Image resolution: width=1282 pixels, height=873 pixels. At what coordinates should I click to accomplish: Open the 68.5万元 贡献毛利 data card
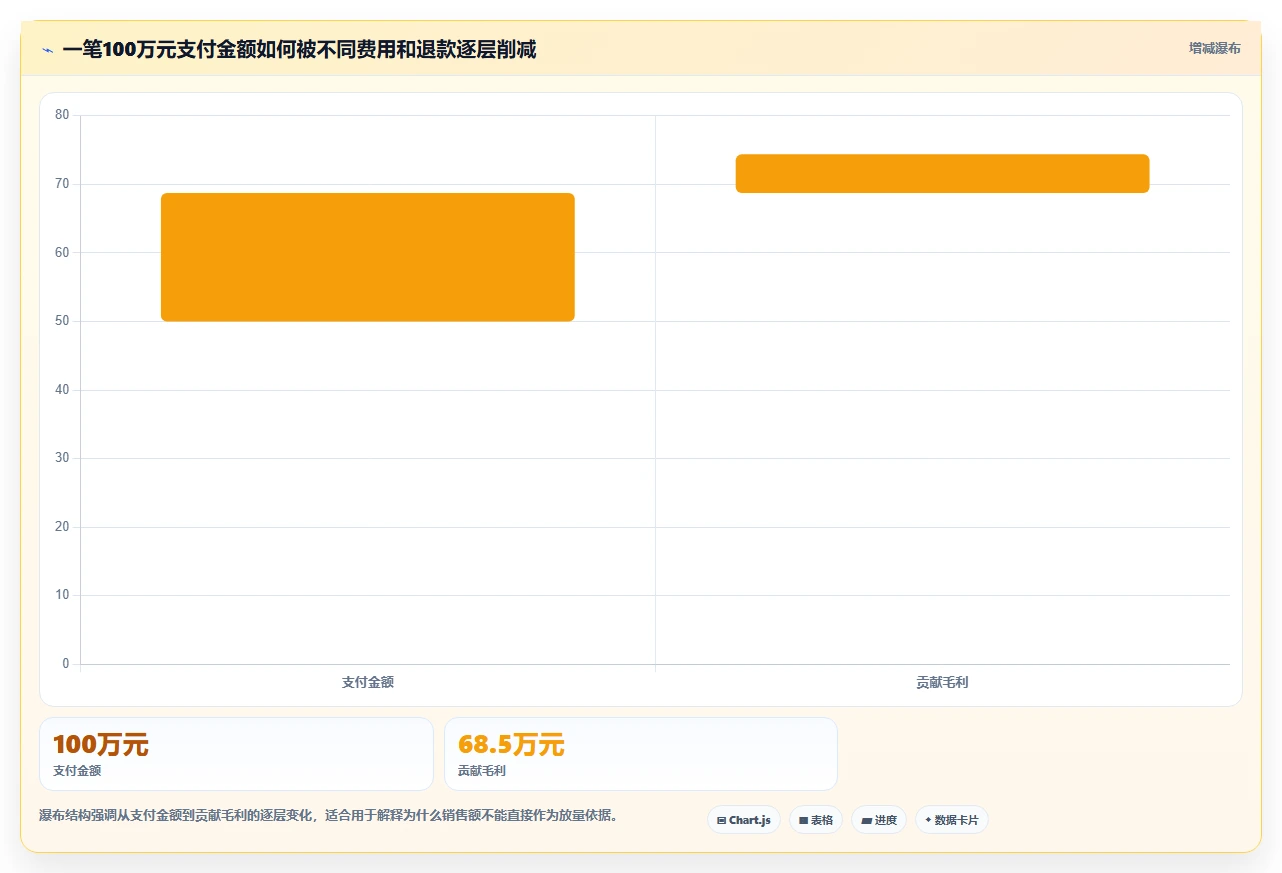[641, 754]
